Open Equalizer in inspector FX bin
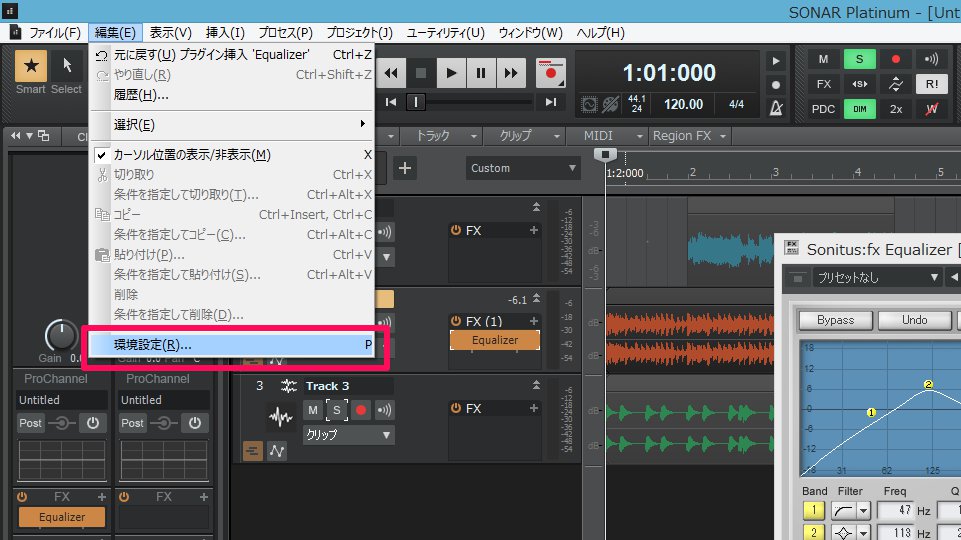The width and height of the screenshot is (961, 540). 62,517
